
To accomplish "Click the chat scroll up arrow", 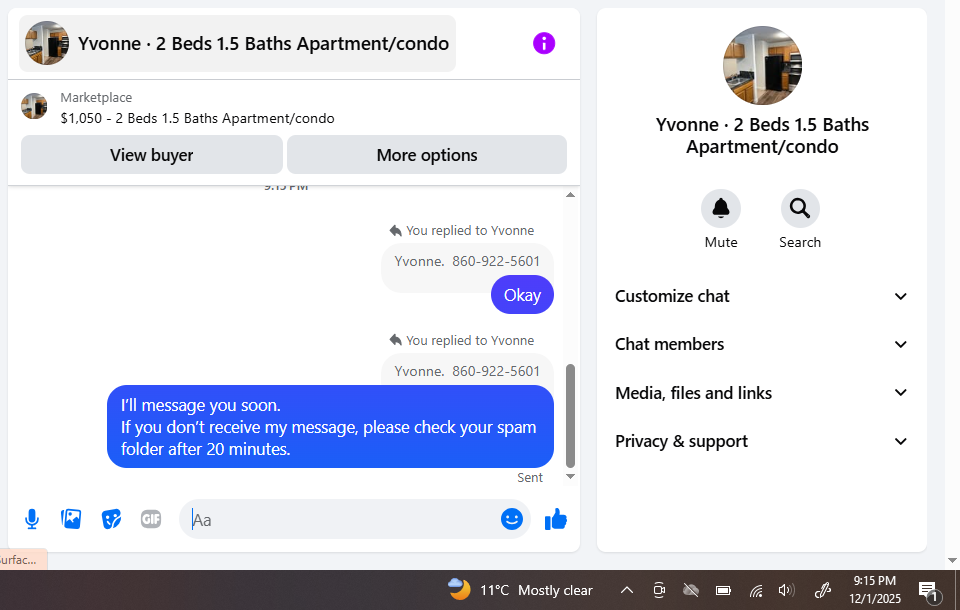I will click(570, 195).
